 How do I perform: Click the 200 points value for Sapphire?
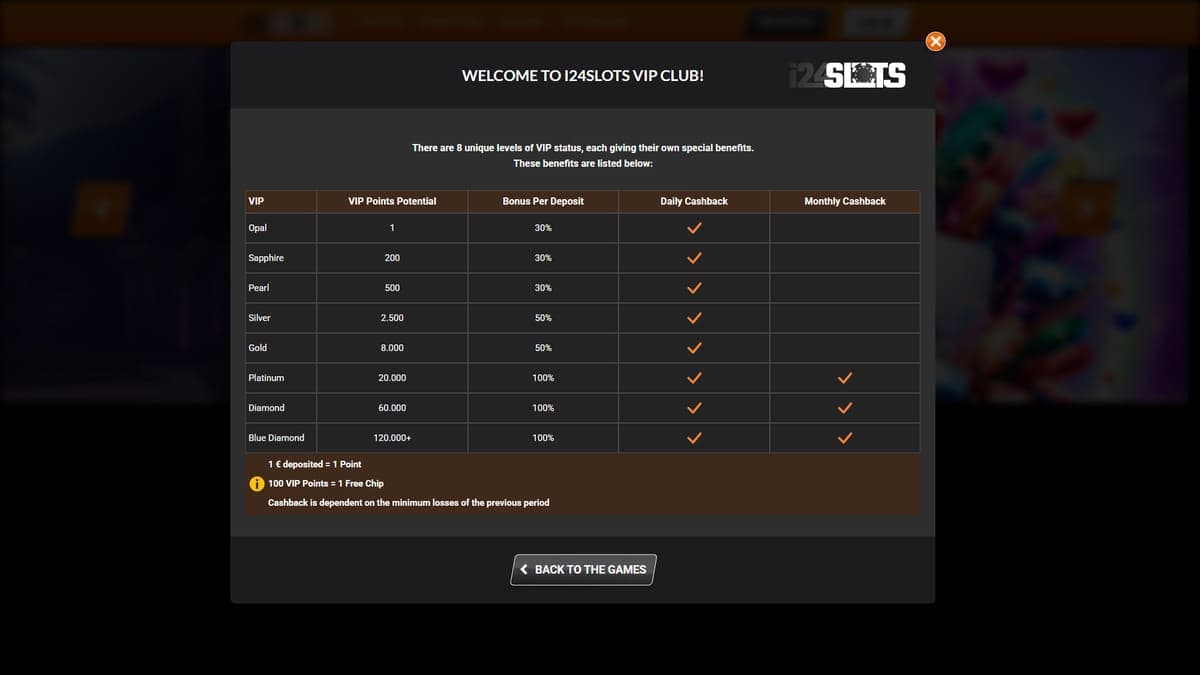392,258
